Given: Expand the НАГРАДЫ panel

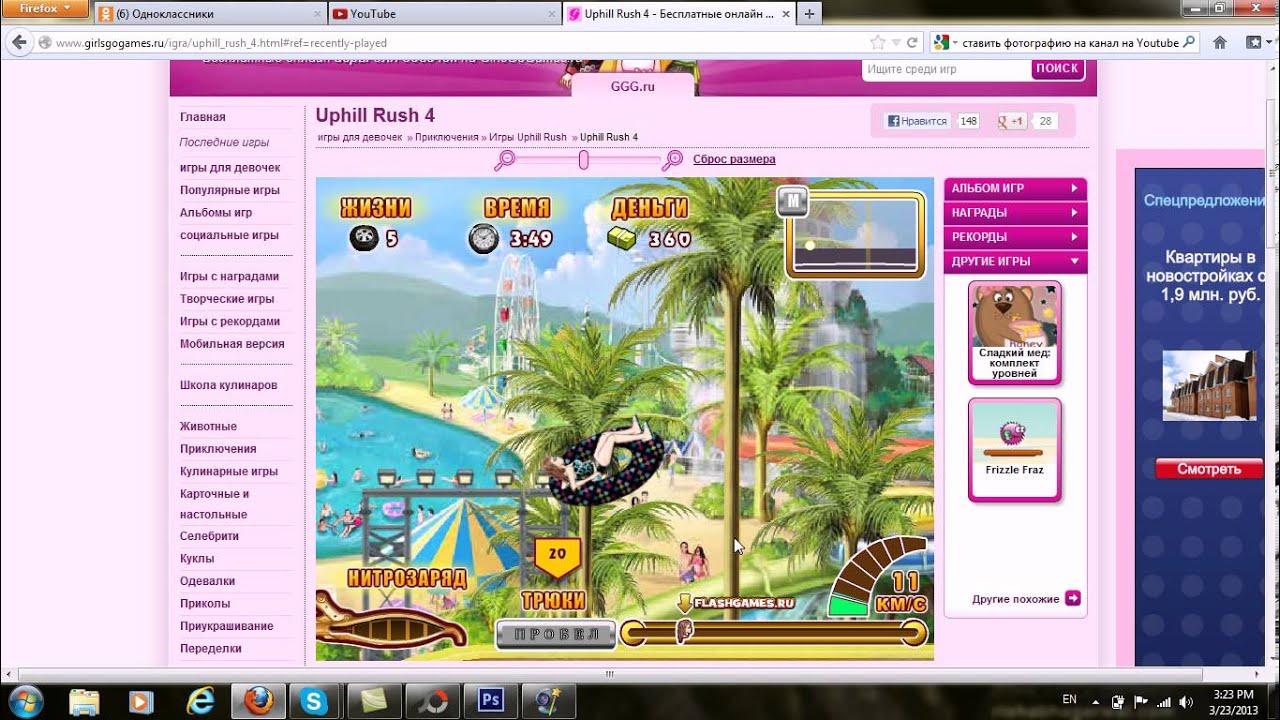Looking at the screenshot, I should (x=1015, y=213).
